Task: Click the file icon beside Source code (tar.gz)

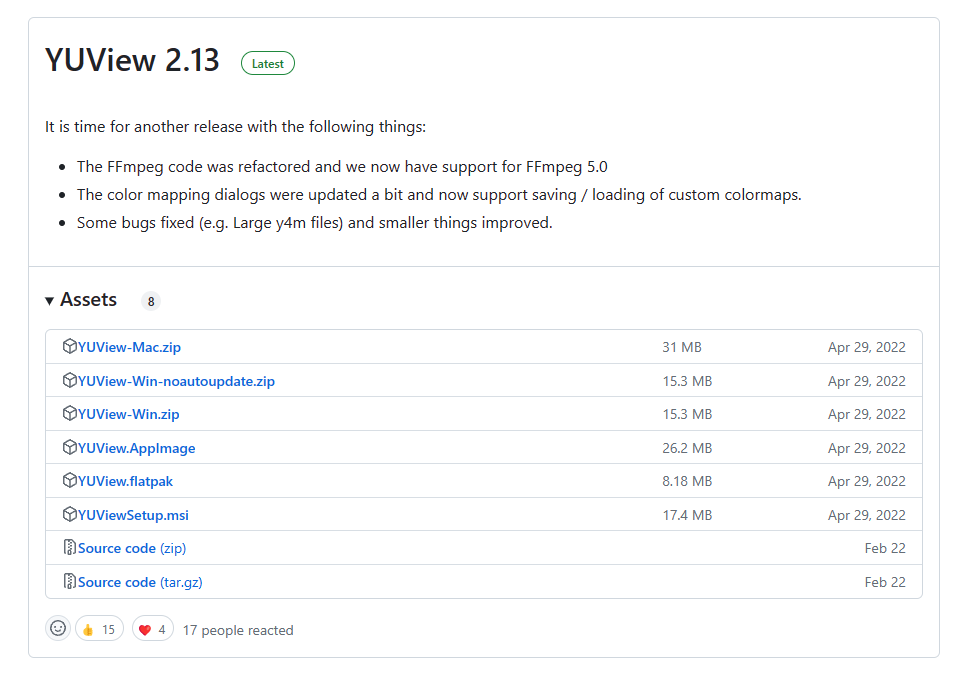Action: tap(69, 581)
